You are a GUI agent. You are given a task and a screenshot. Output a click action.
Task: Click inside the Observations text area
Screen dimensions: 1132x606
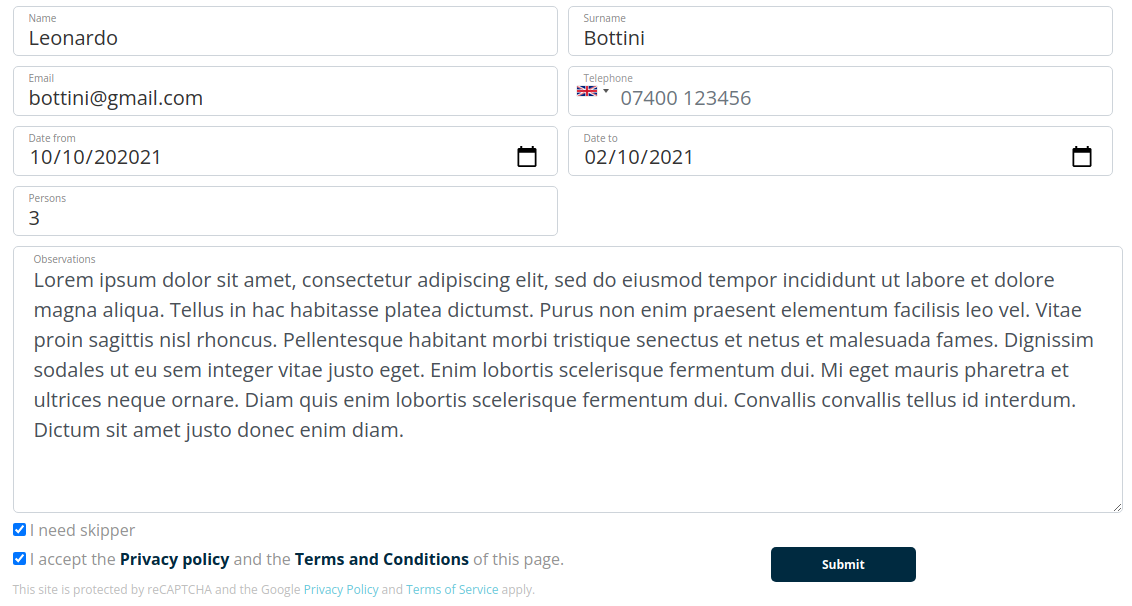tap(567, 380)
